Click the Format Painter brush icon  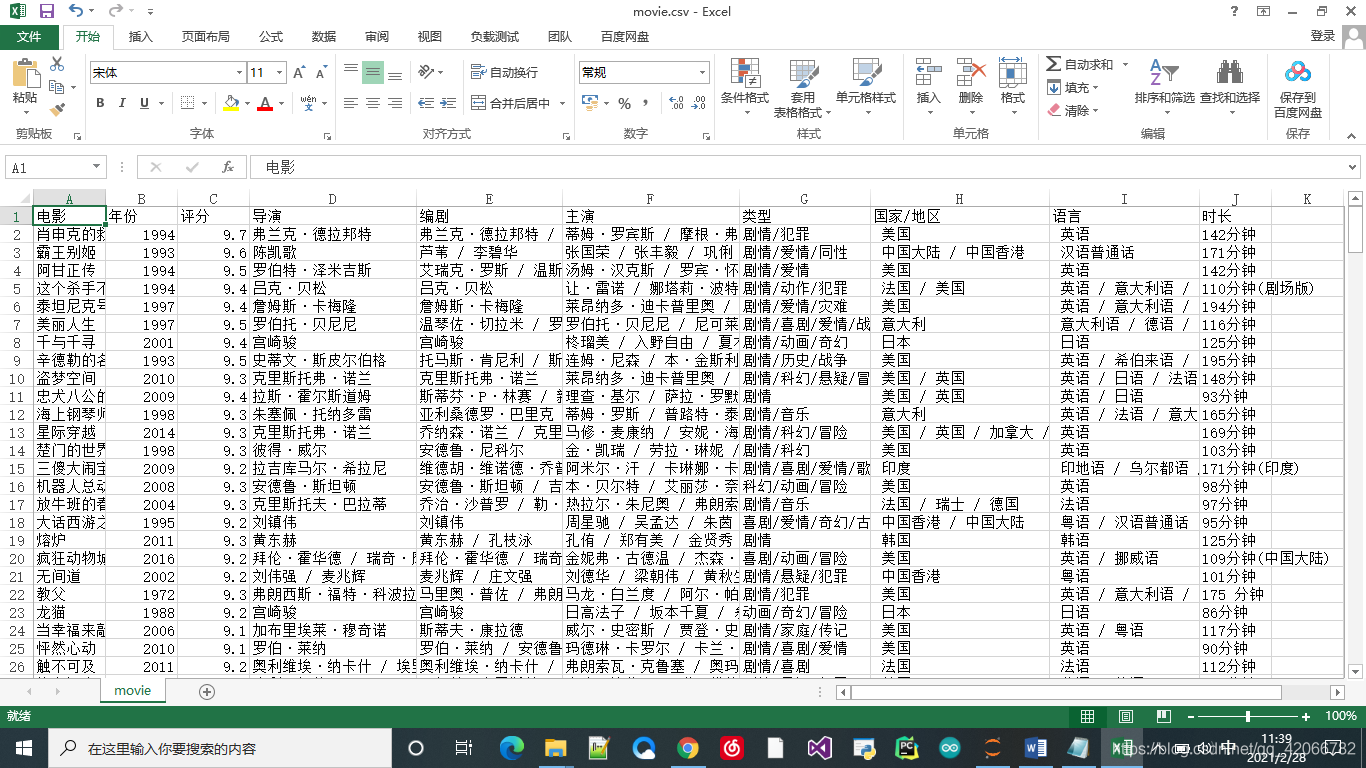point(57,109)
